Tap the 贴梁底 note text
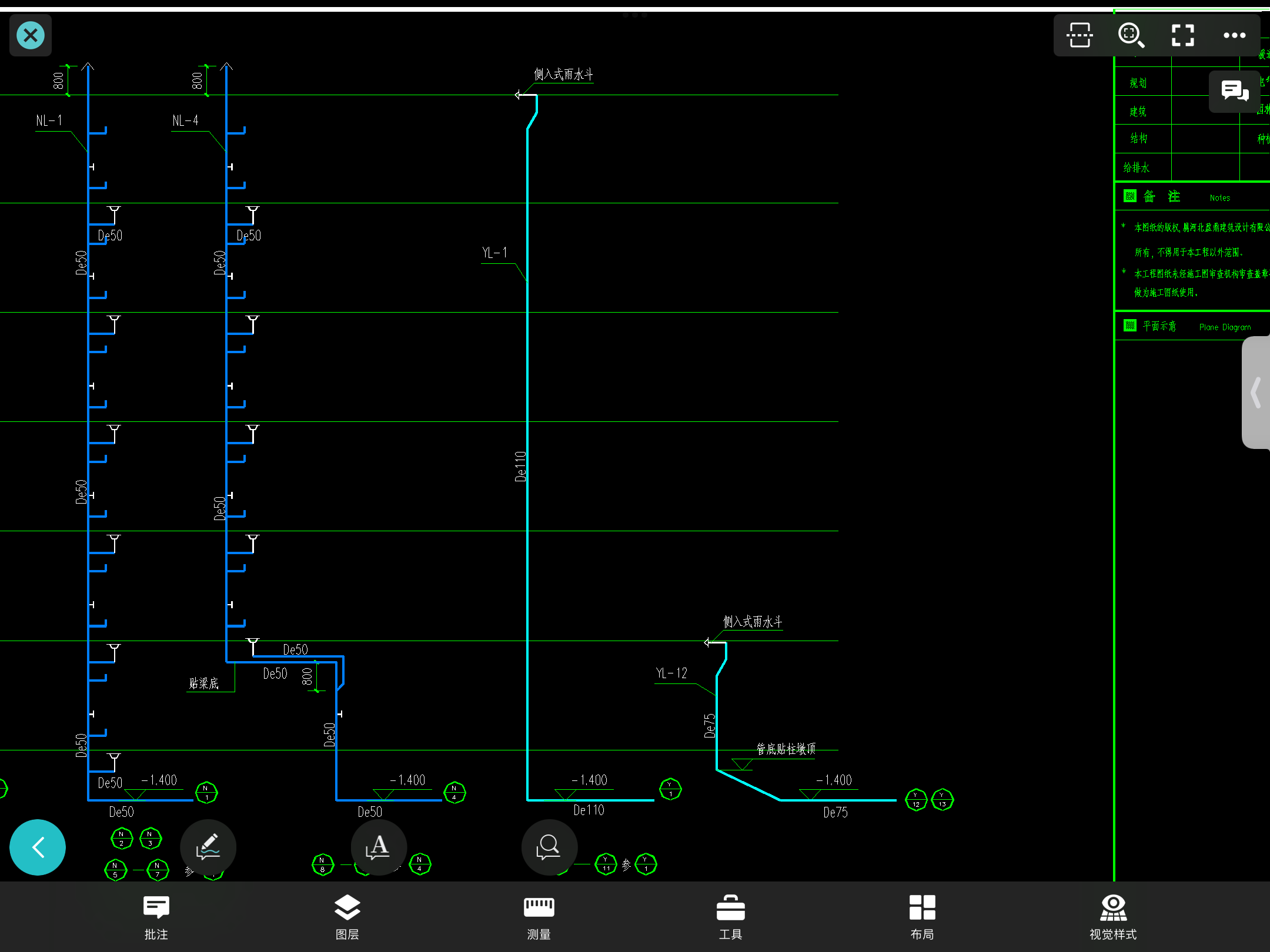The image size is (1270, 952). point(203,683)
